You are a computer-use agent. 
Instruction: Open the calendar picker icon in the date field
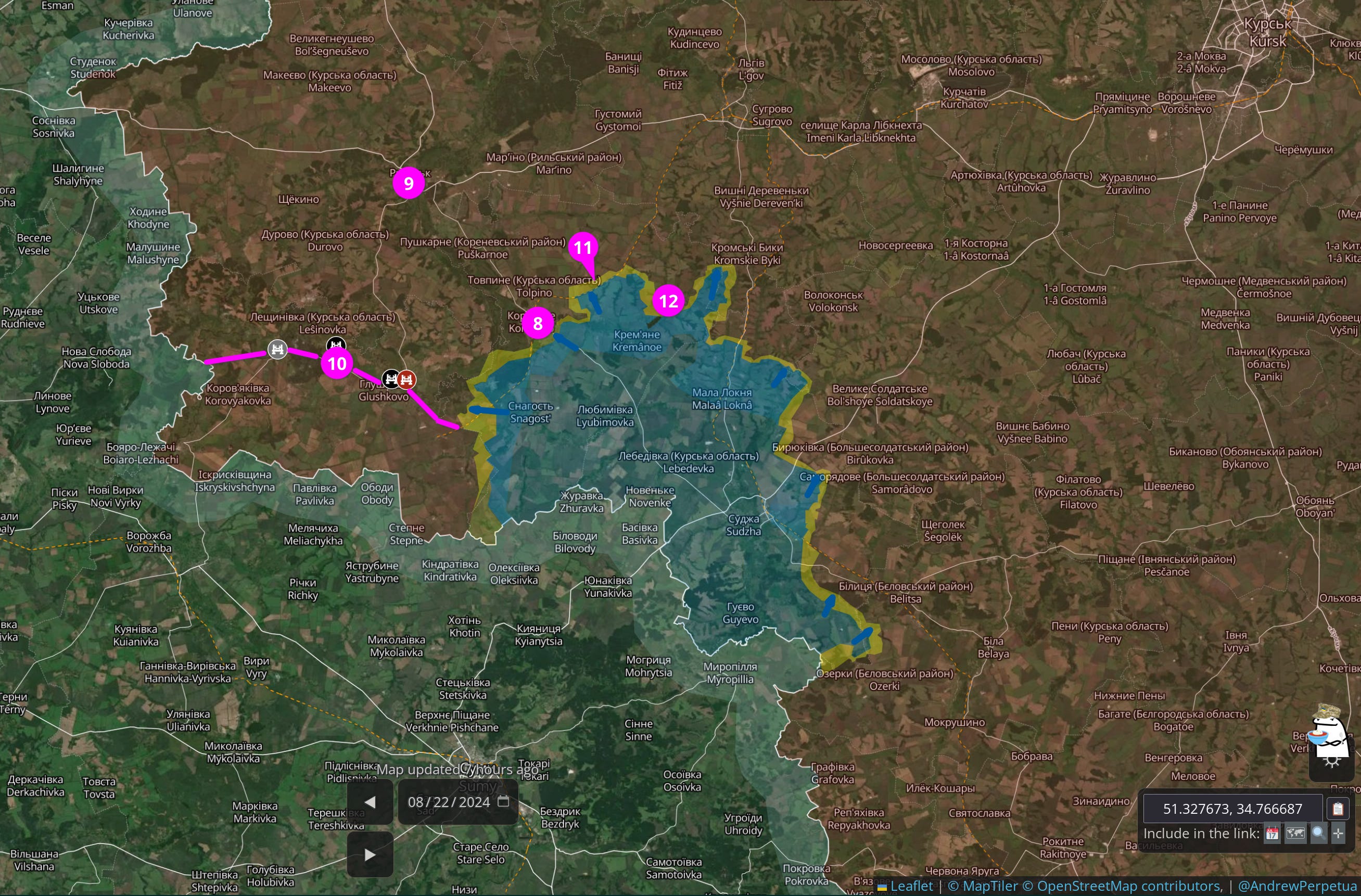coord(503,801)
